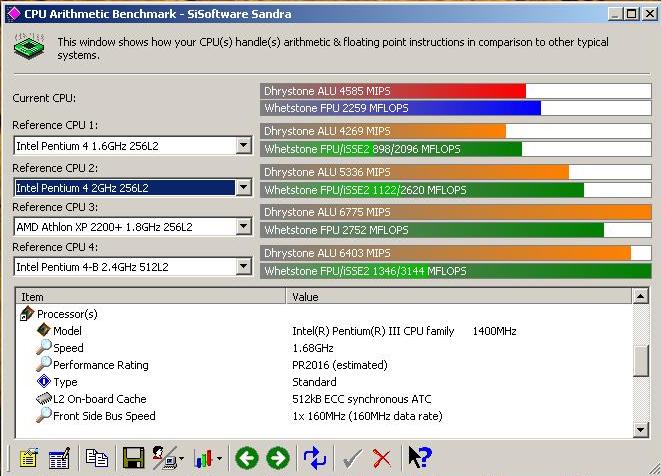Click the blue Whetstone FPU 2259 MFLOPS bar
This screenshot has width=661, height=476.
(x=400, y=108)
